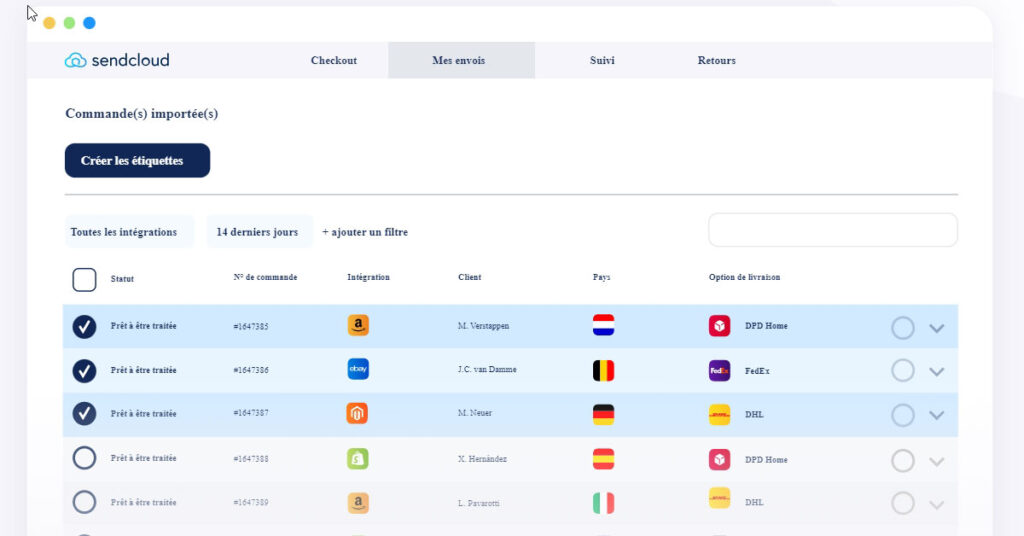
Task: Click the sendcloud wordmark text
Action: (131, 60)
